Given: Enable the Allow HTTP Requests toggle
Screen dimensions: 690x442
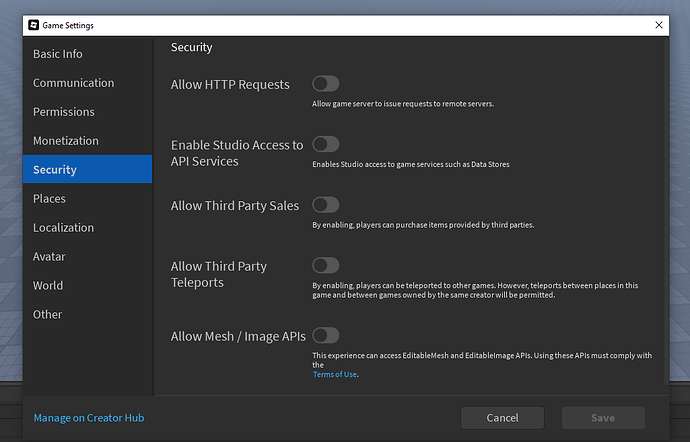Looking at the screenshot, I should [x=326, y=84].
